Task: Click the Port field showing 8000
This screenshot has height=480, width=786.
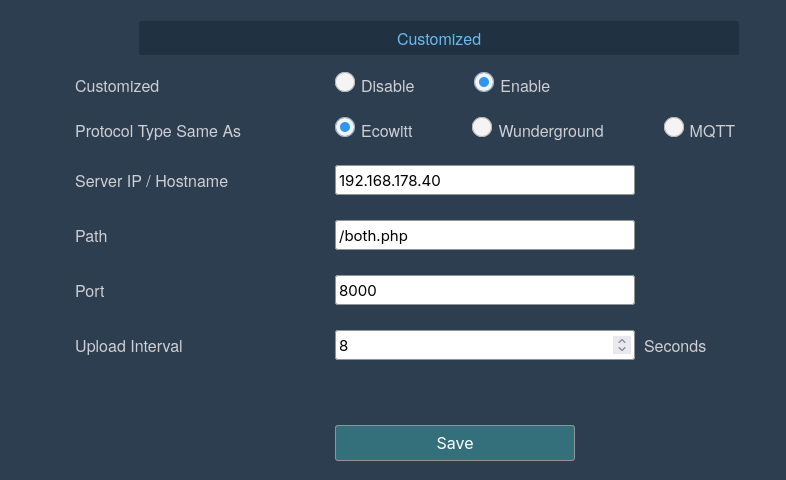Action: [485, 290]
